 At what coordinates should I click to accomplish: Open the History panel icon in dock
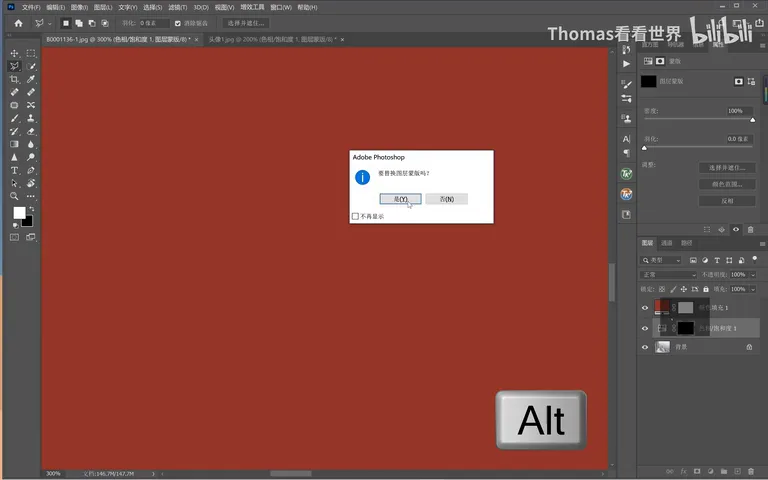(626, 49)
